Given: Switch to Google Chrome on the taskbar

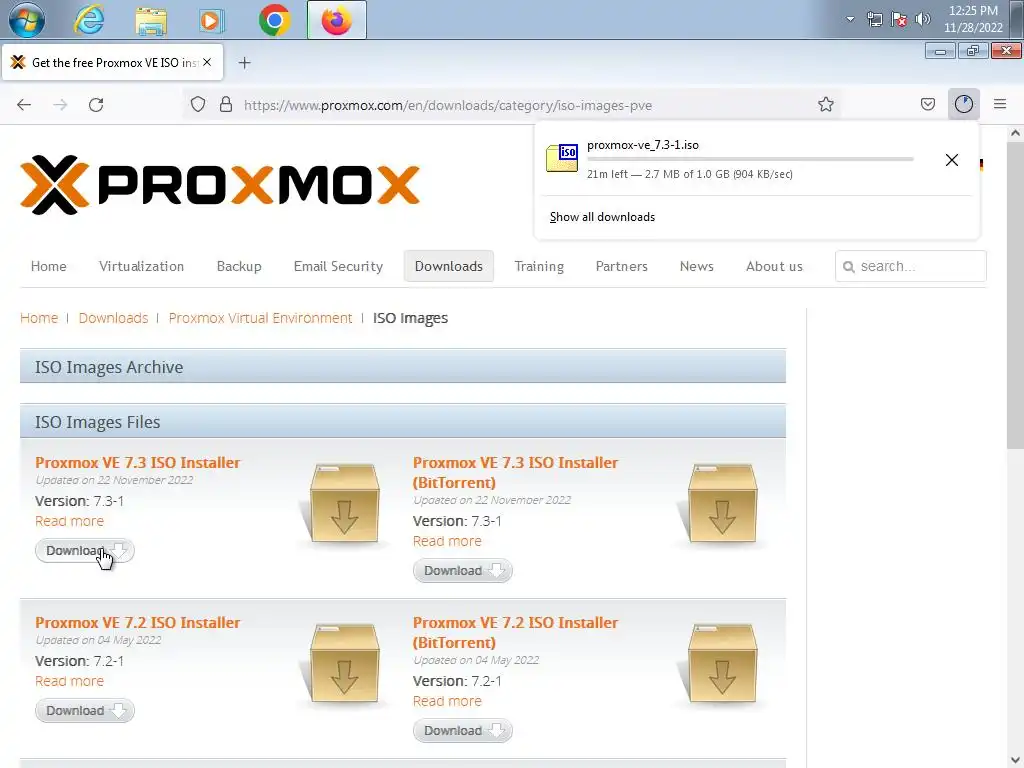Looking at the screenshot, I should coord(275,20).
